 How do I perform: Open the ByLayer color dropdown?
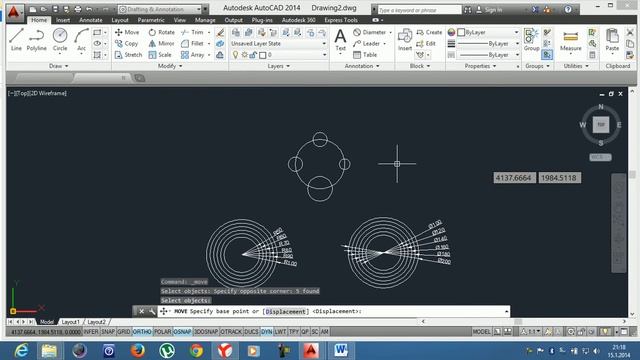[x=488, y=32]
